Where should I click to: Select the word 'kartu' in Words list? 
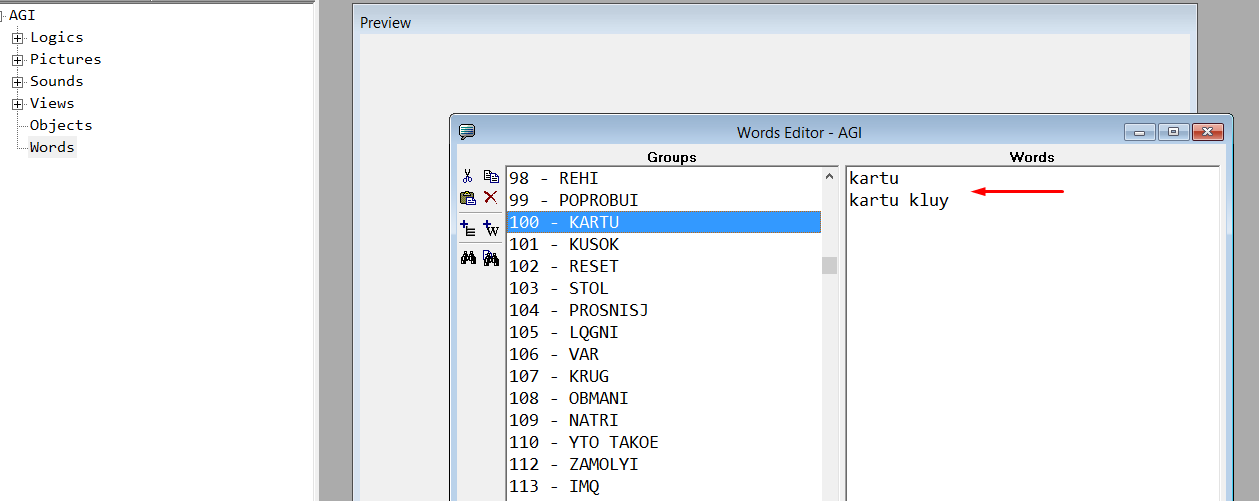(x=874, y=179)
